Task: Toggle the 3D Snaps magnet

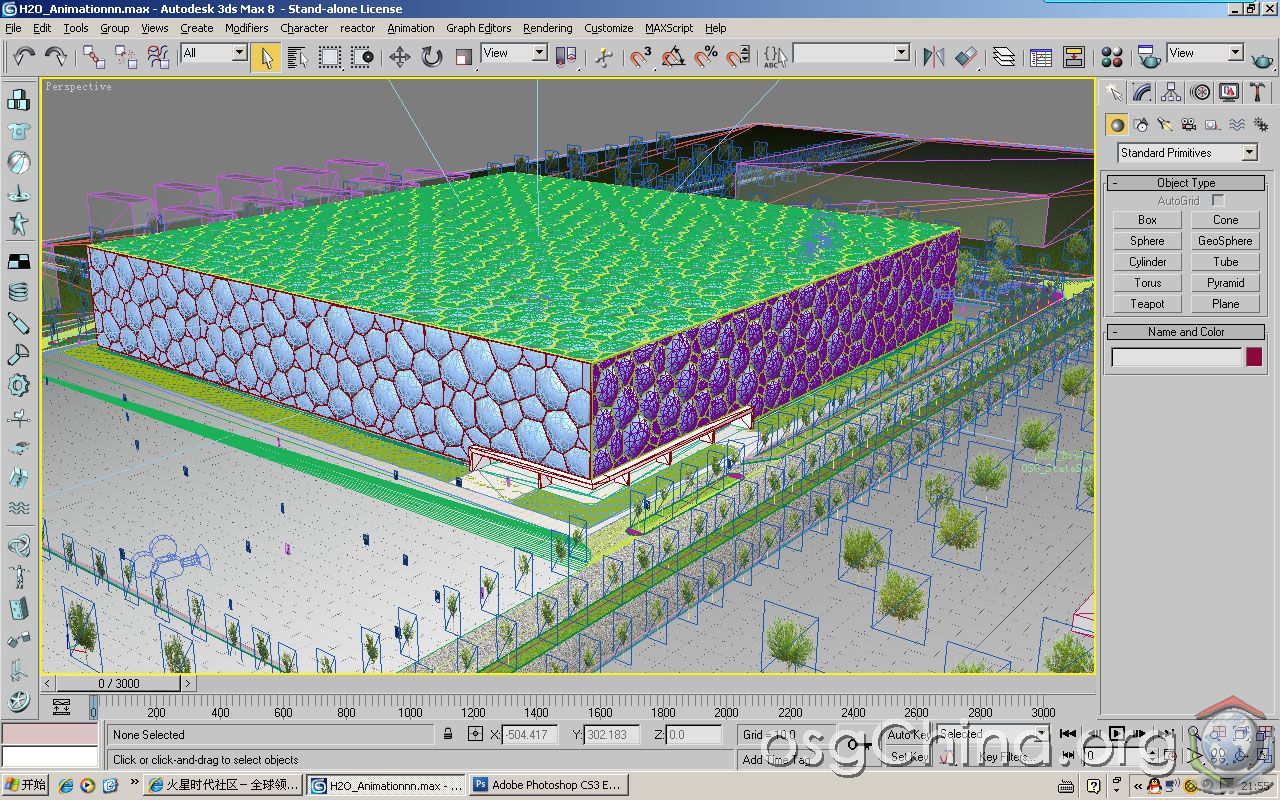Action: 641,57
